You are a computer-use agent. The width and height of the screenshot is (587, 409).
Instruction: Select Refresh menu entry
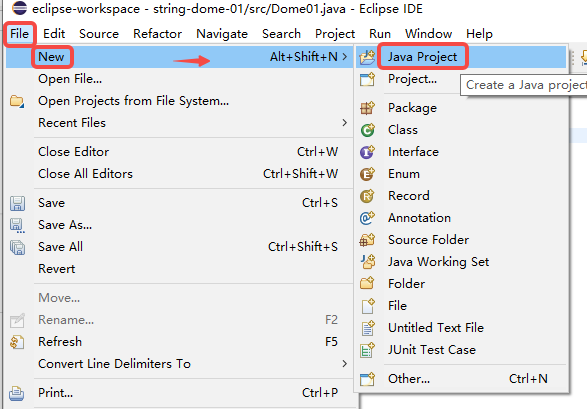180,342
